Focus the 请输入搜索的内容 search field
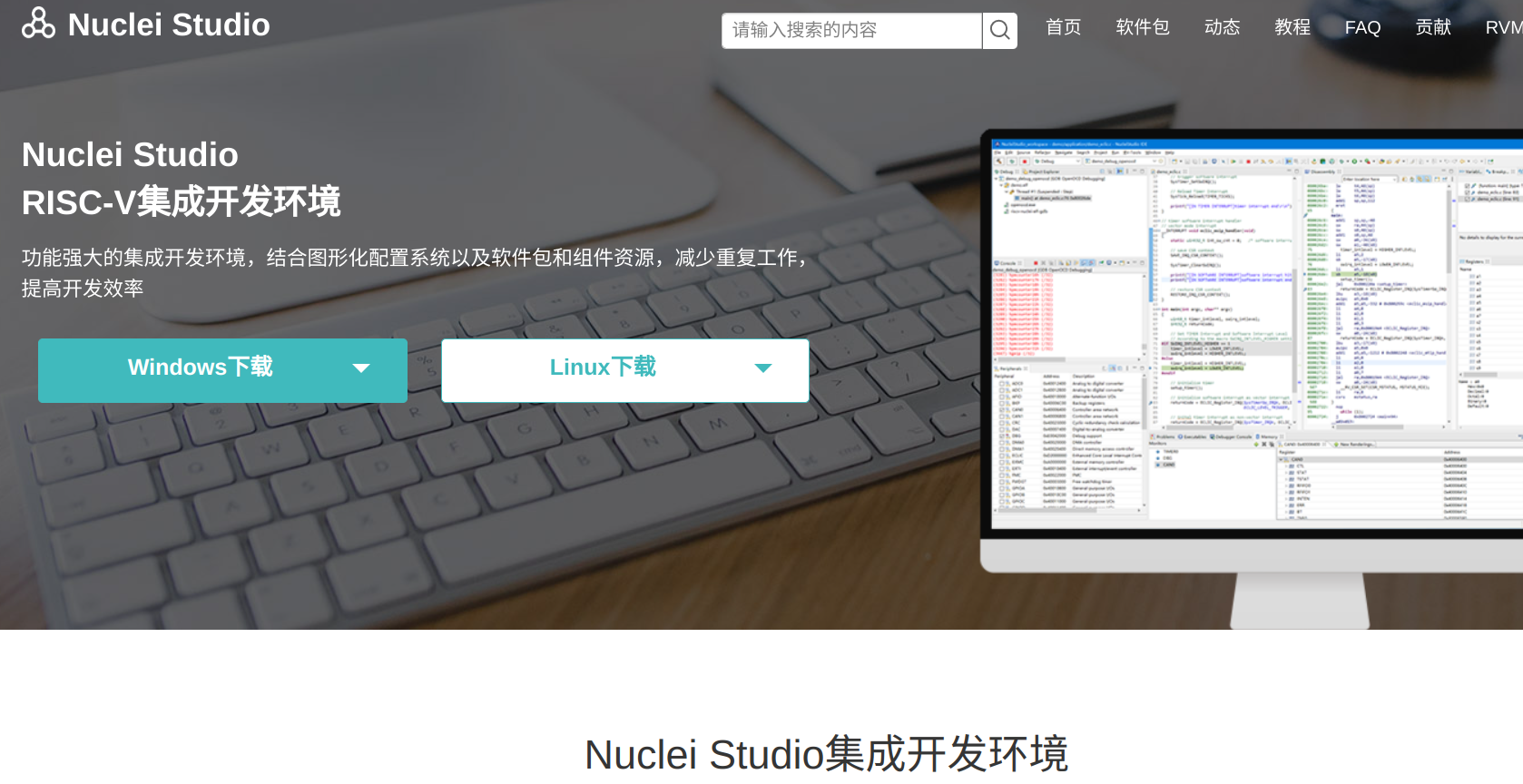 (x=850, y=31)
